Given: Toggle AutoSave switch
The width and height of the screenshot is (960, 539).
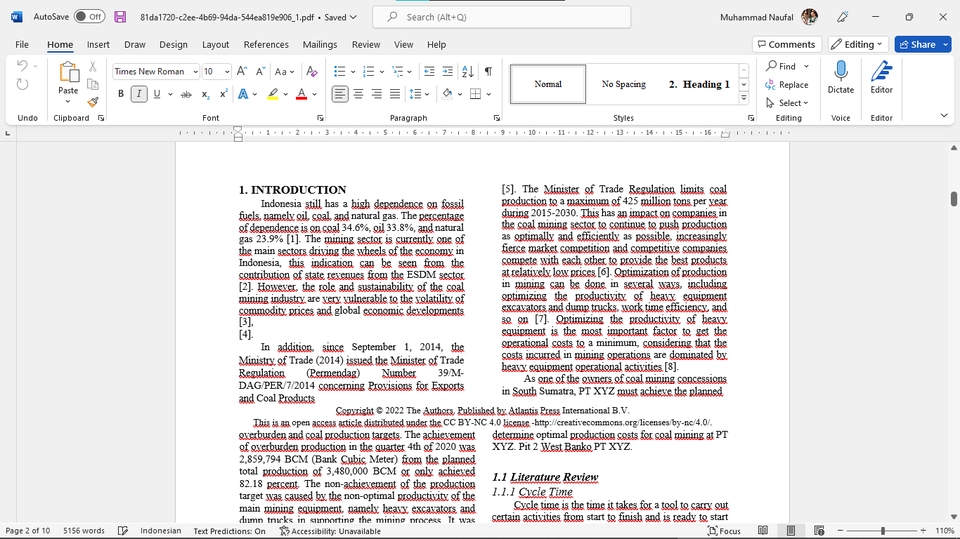Looking at the screenshot, I should pyautogui.click(x=89, y=17).
